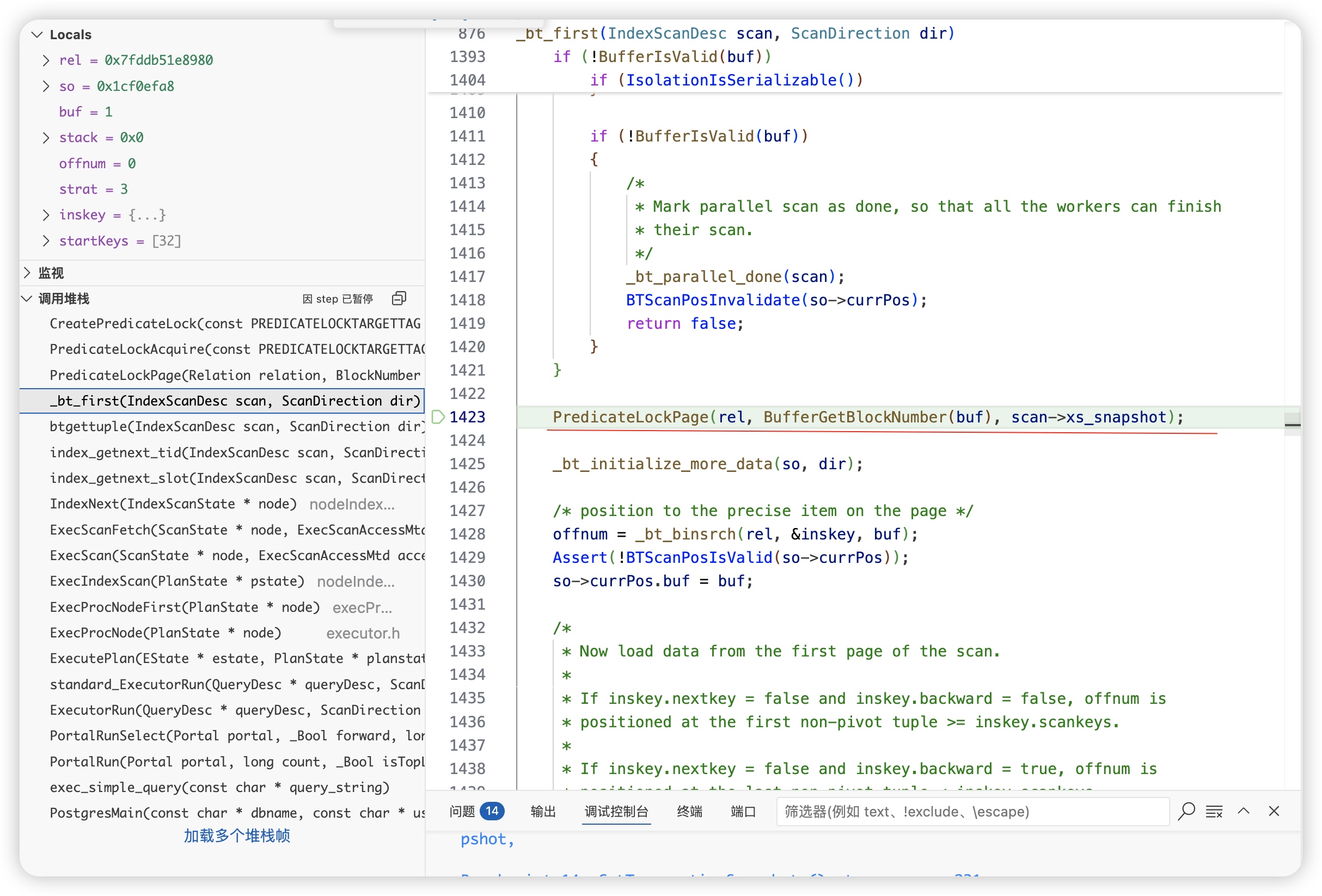This screenshot has width=1322, height=896.
Task: Expand the startKeys variable
Action: click(46, 241)
